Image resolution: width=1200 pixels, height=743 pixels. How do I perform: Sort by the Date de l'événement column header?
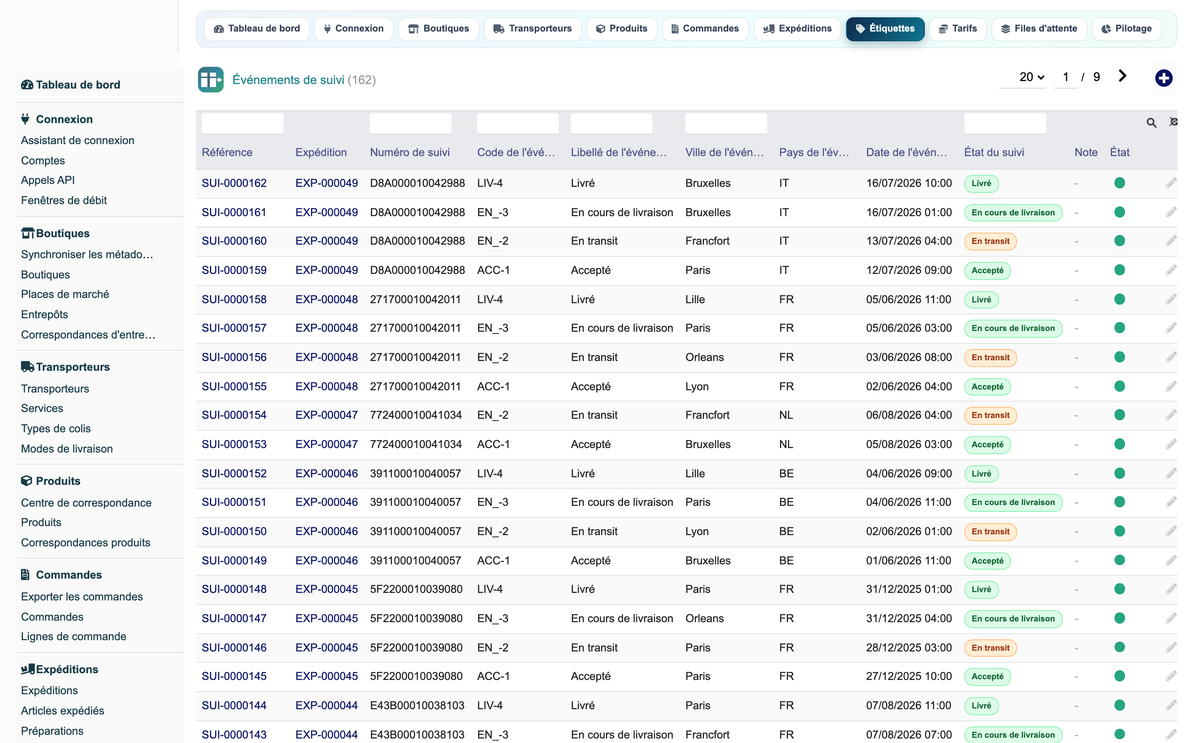click(x=906, y=152)
